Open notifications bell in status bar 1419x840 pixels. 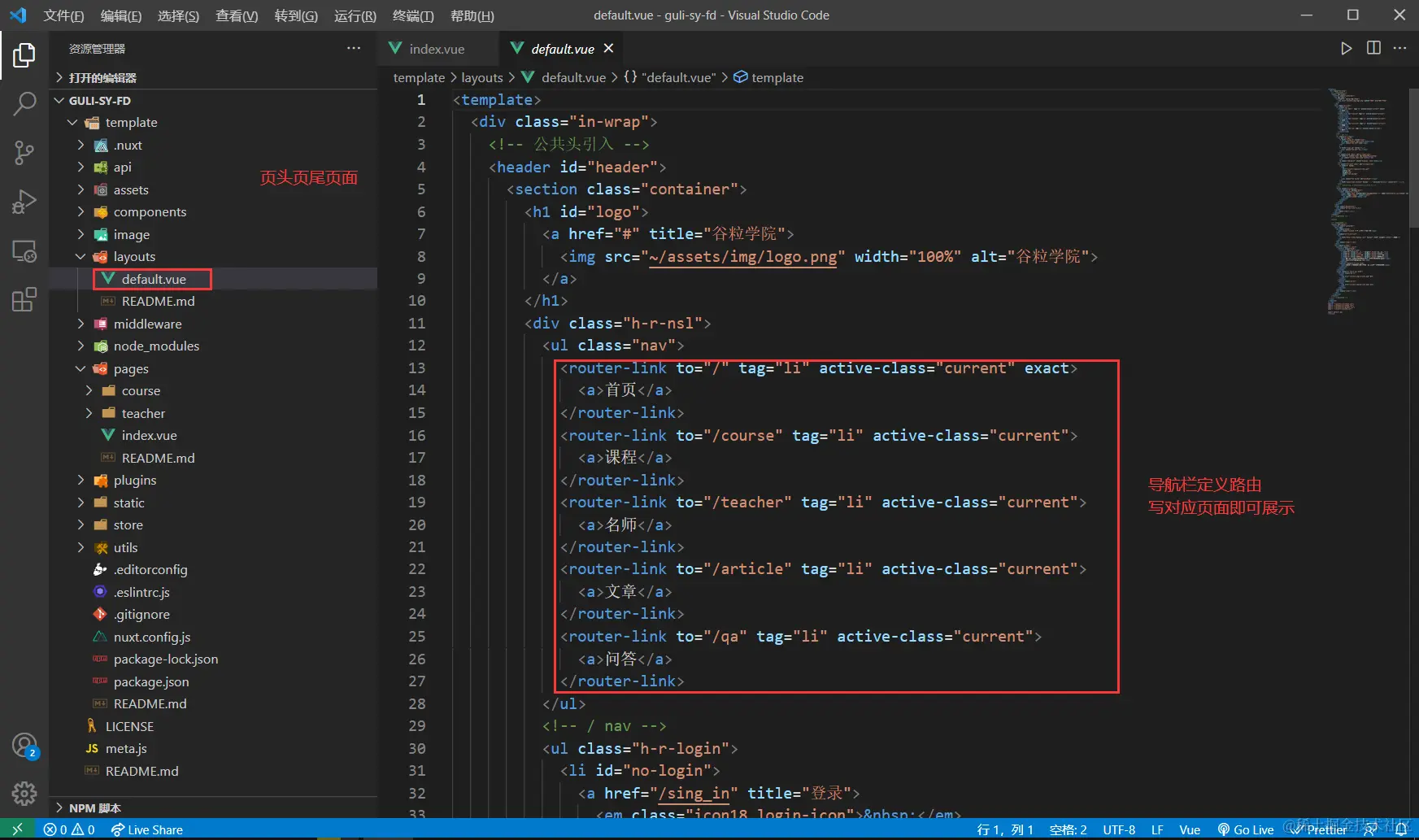[x=1401, y=829]
